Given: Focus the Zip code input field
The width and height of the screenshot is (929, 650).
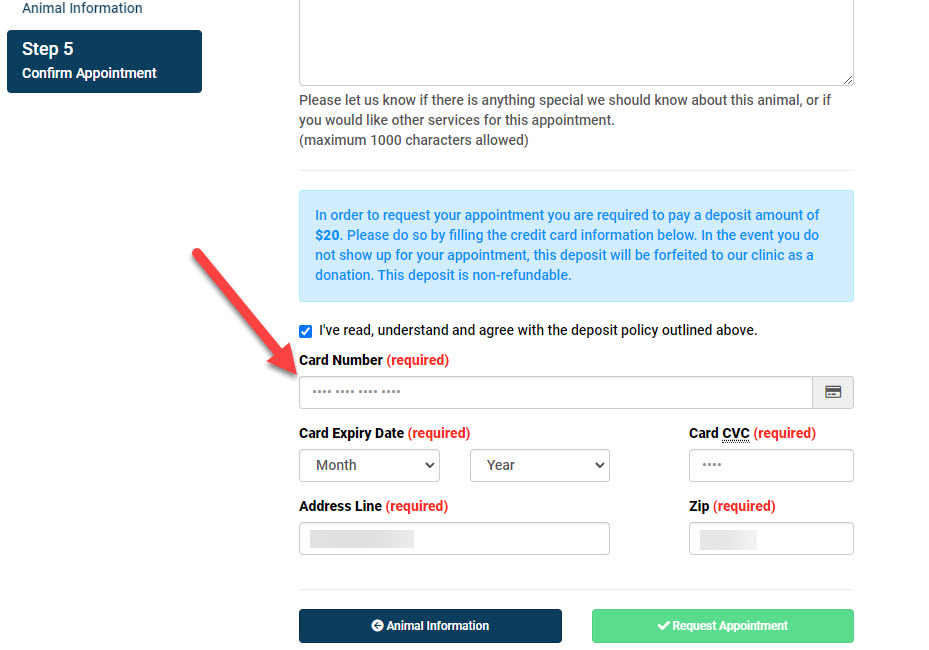Looking at the screenshot, I should tap(771, 539).
